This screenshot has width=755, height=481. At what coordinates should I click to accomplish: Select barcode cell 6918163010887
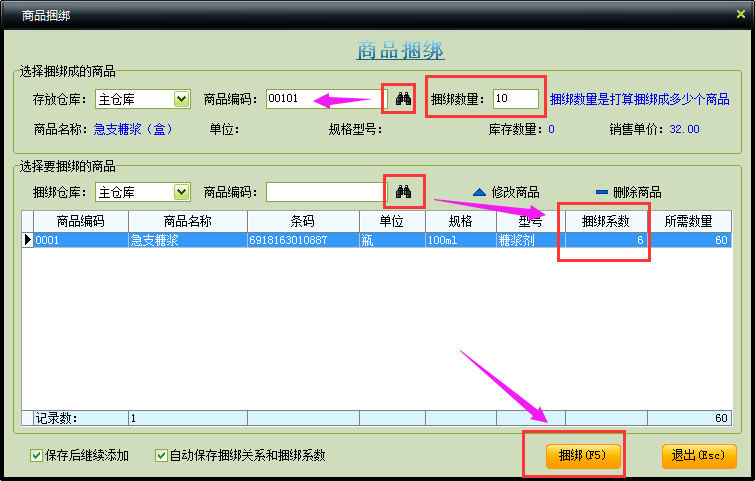[303, 240]
